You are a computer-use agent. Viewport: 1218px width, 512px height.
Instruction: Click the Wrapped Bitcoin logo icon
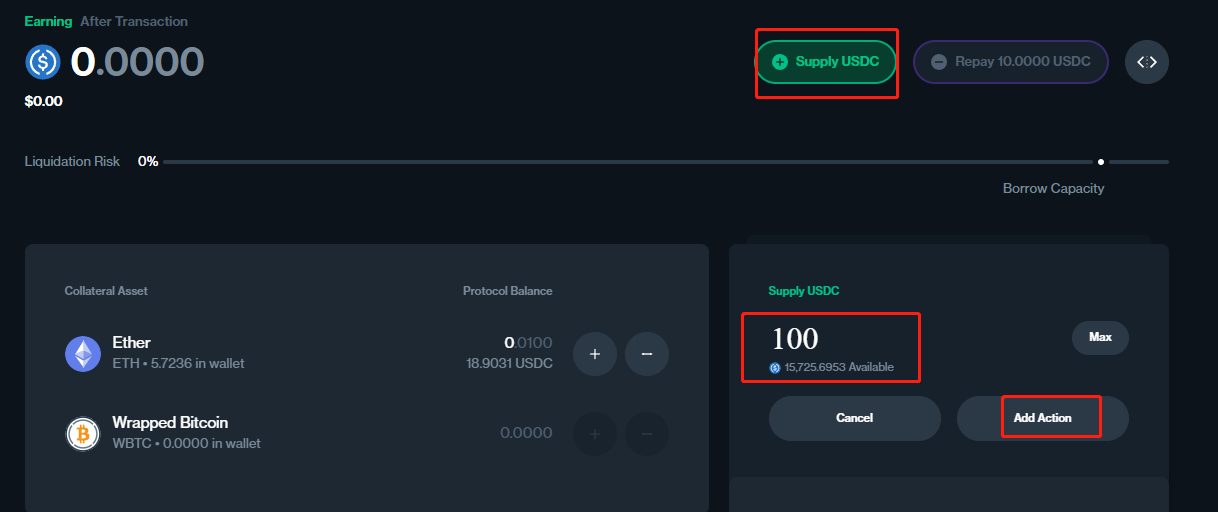(83, 433)
